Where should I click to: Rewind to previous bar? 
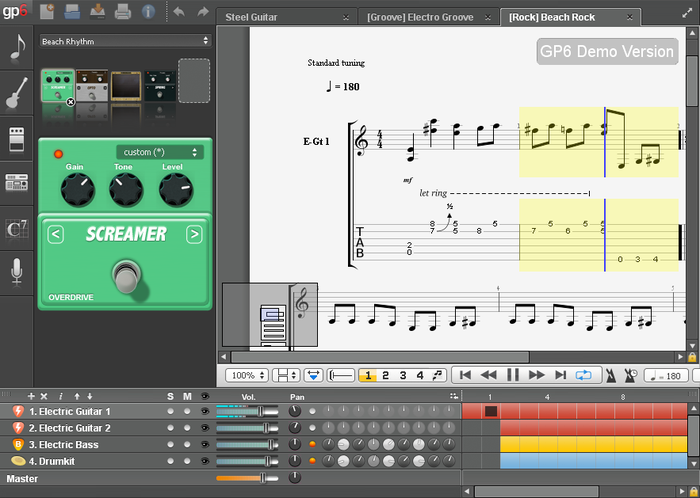488,375
